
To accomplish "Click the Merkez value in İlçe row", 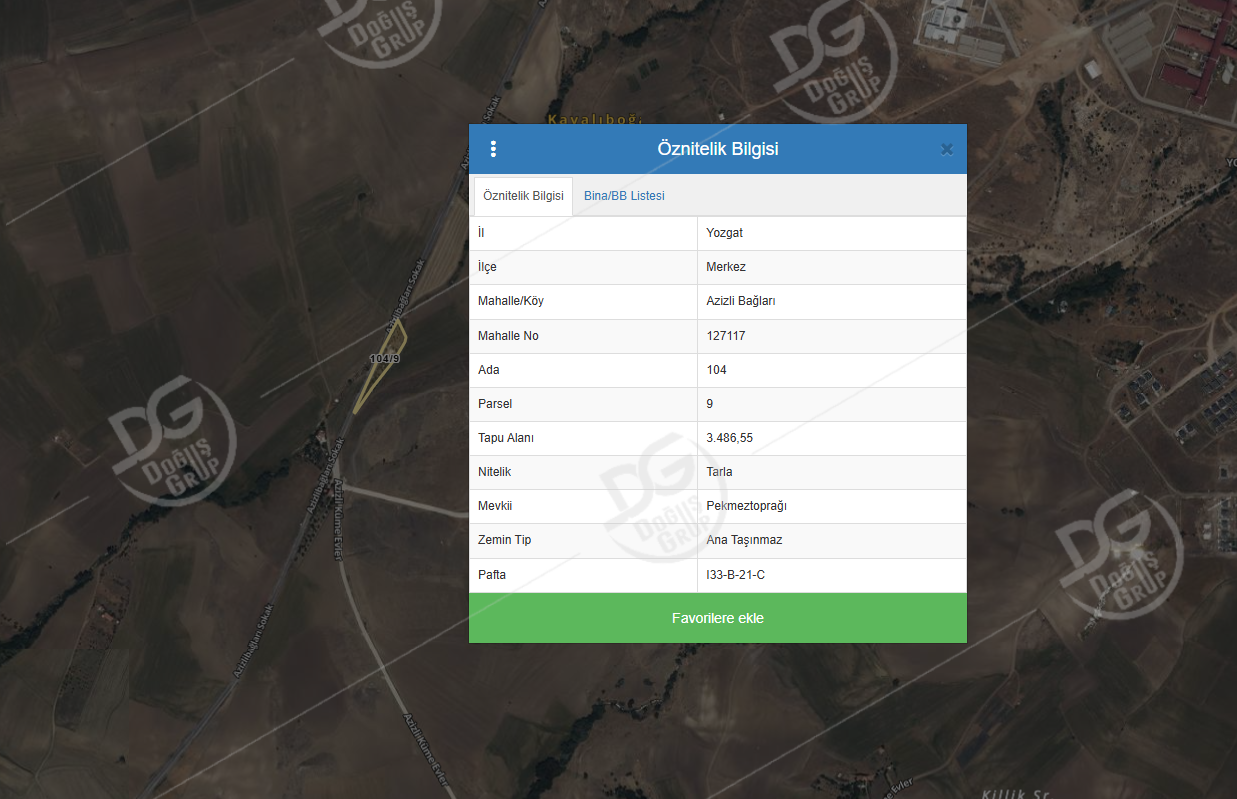I will [726, 267].
